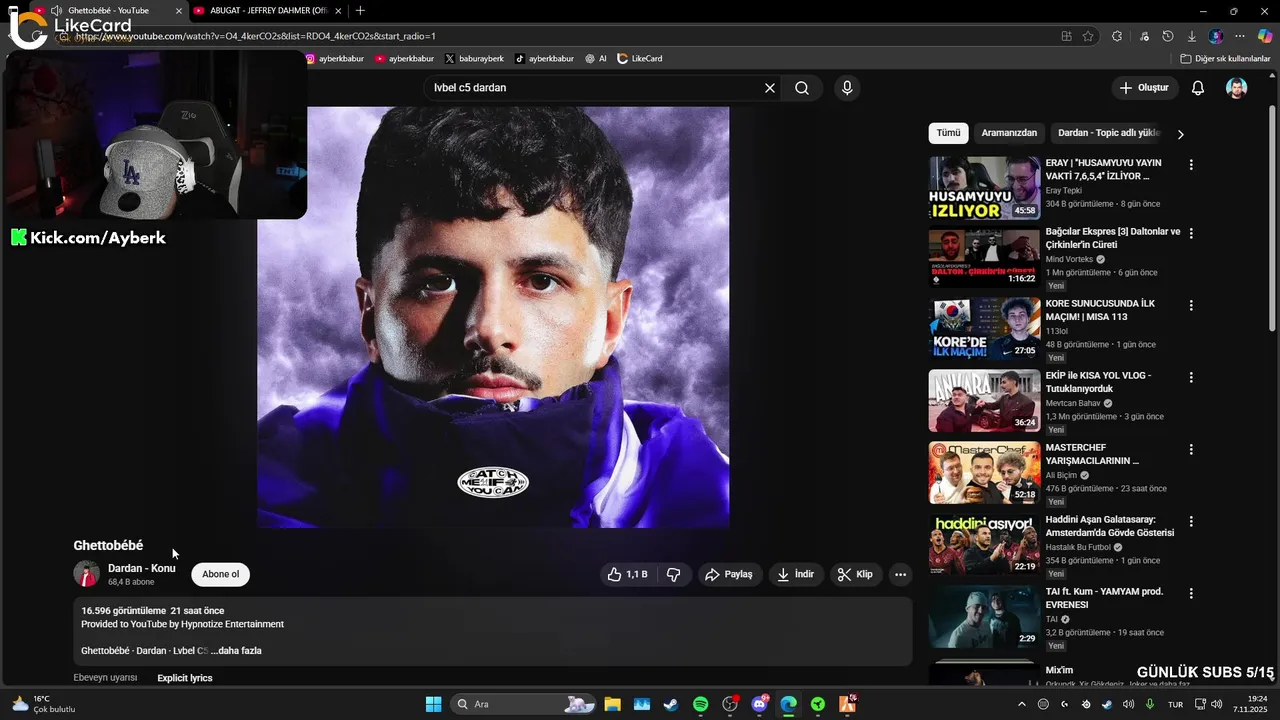1280x720 pixels.
Task: Dislike the Ghettobébé video
Action: (674, 574)
